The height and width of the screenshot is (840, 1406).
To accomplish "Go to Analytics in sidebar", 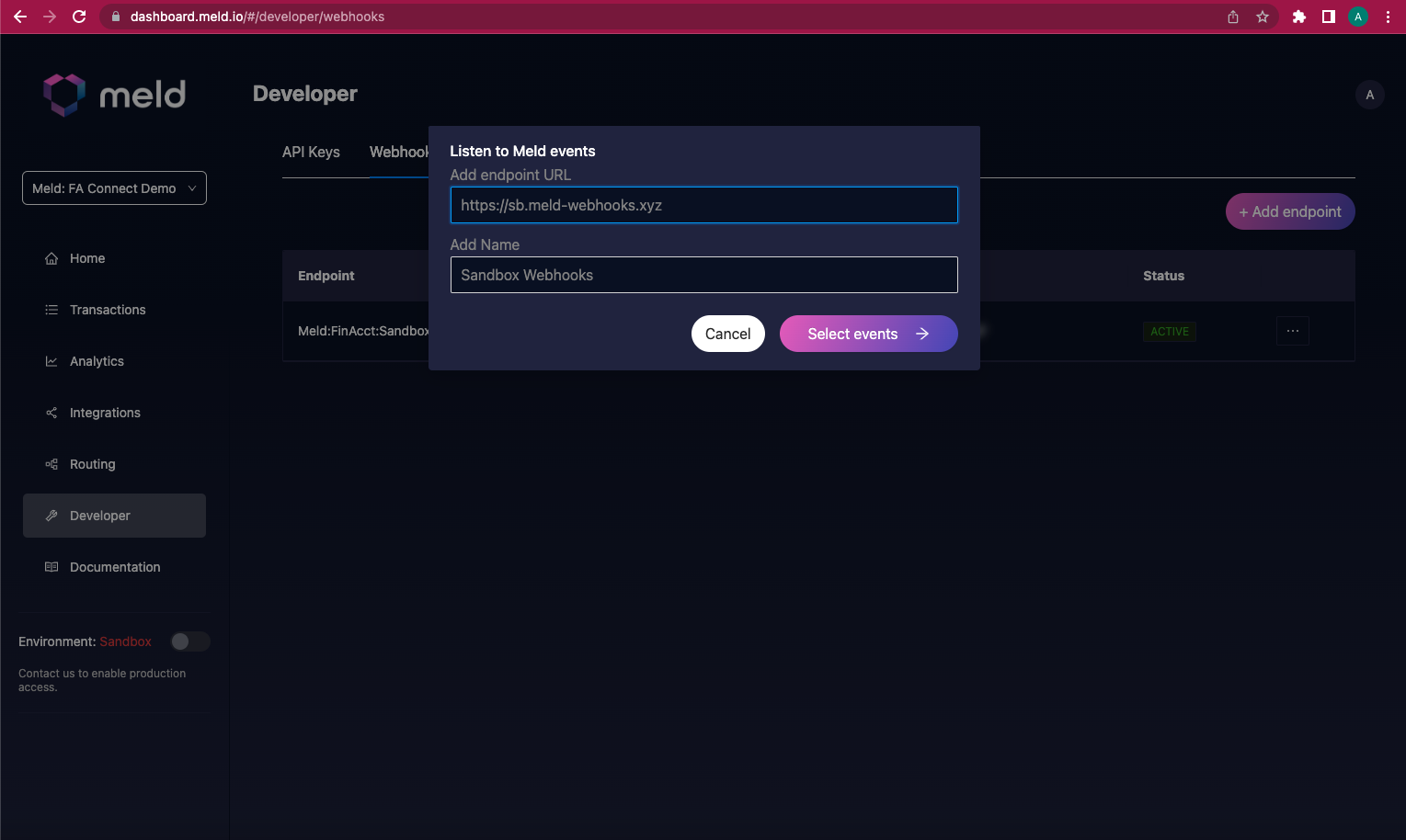I will 114,361.
